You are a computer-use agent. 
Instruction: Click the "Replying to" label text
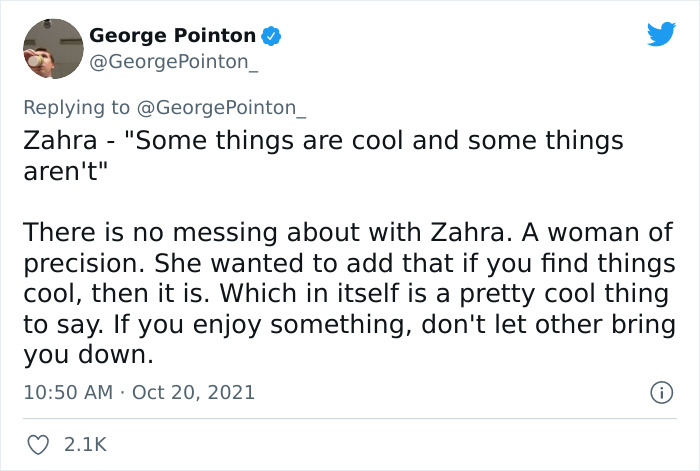(75, 106)
